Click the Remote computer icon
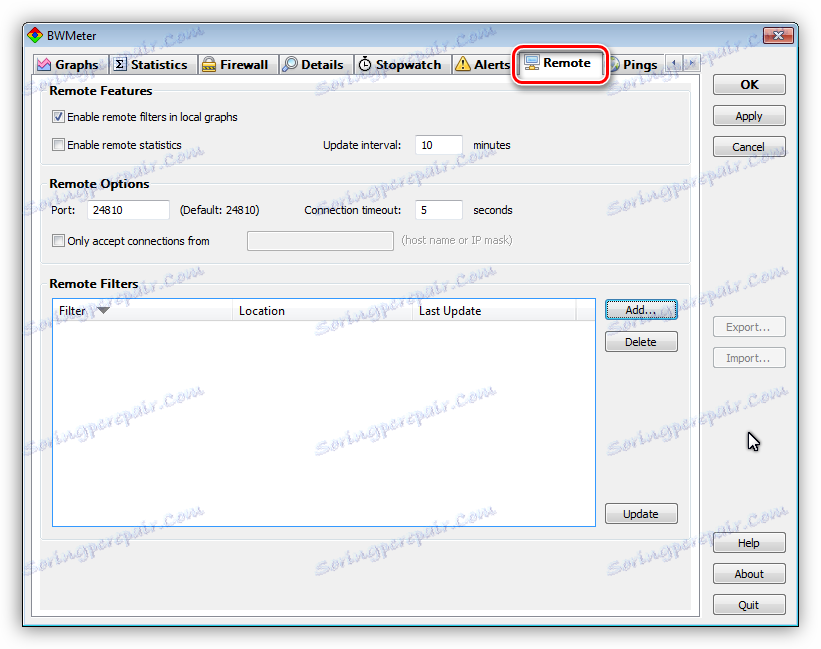 [531, 63]
